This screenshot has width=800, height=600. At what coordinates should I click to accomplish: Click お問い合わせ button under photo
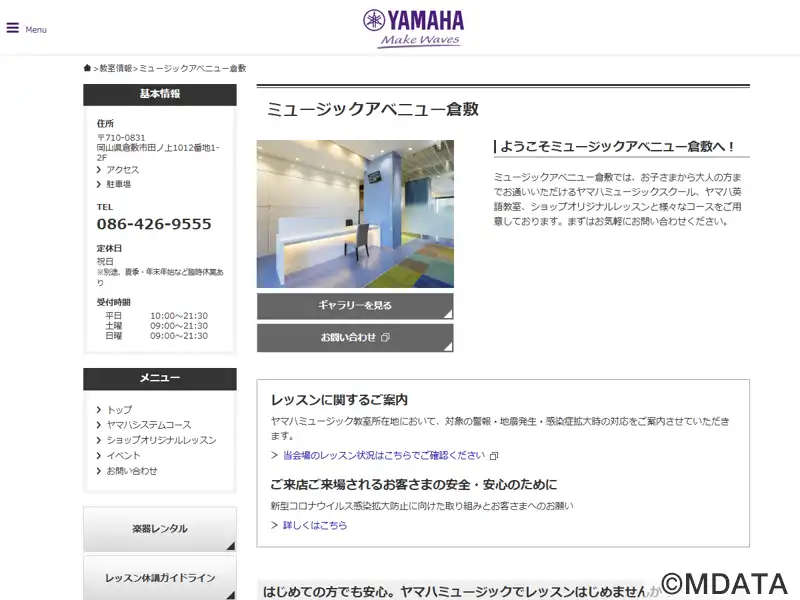(355, 338)
